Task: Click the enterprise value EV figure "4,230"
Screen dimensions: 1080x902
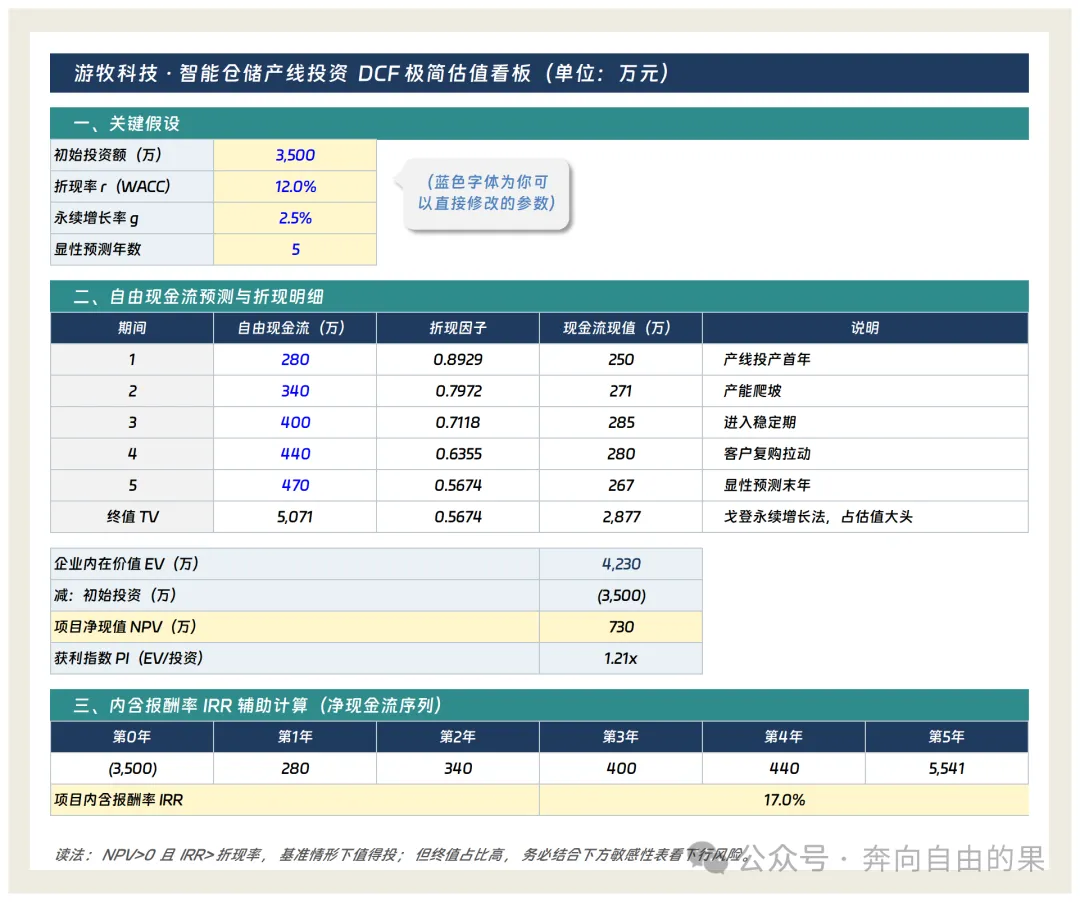Action: click(621, 564)
